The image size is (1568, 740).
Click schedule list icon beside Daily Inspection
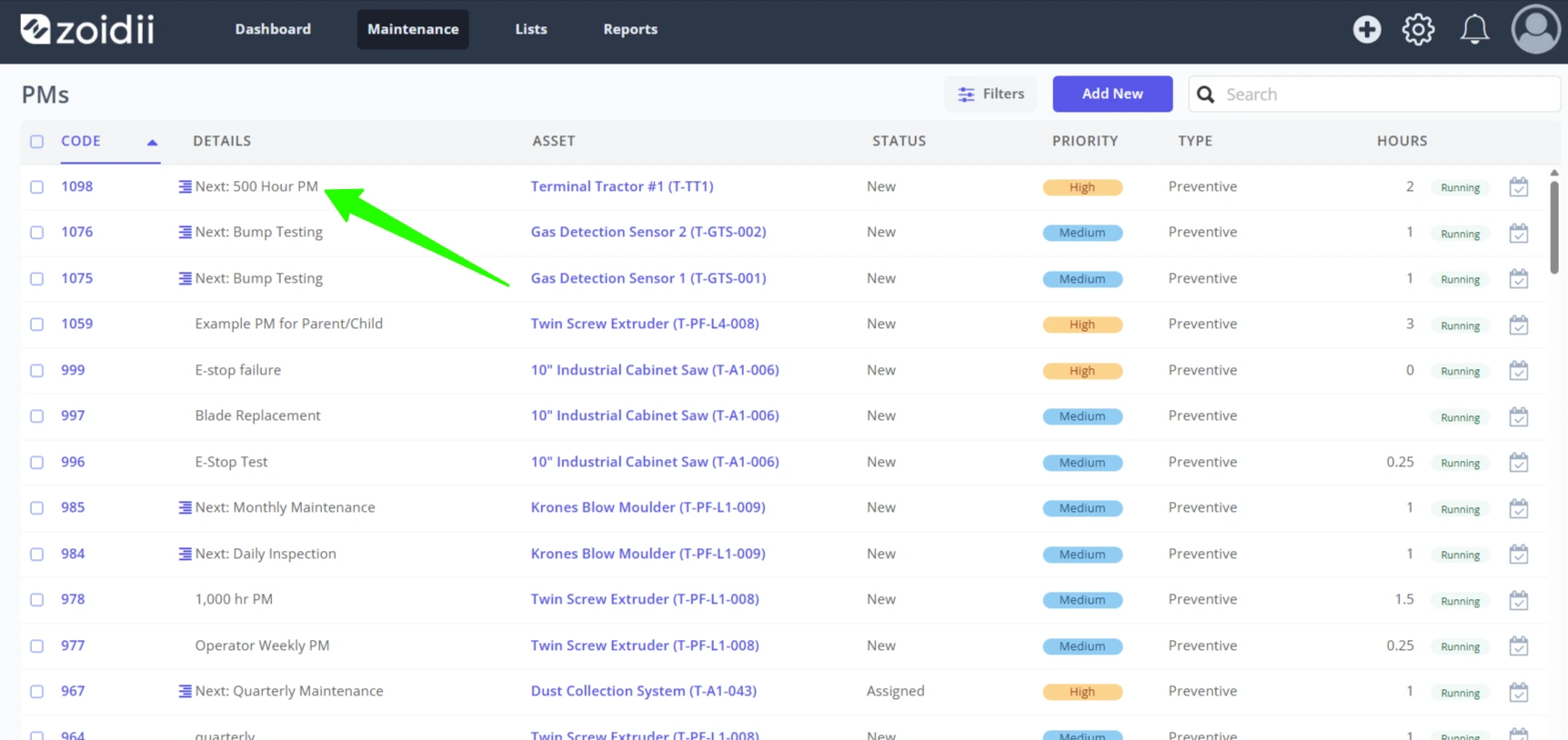pos(185,554)
